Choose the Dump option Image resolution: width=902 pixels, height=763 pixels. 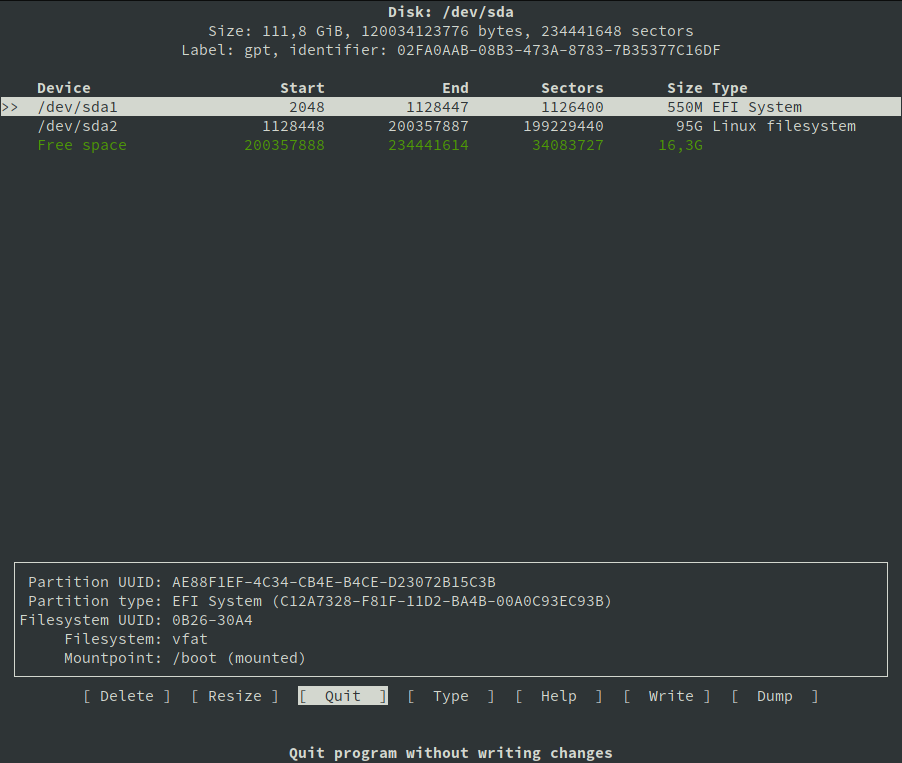point(775,696)
